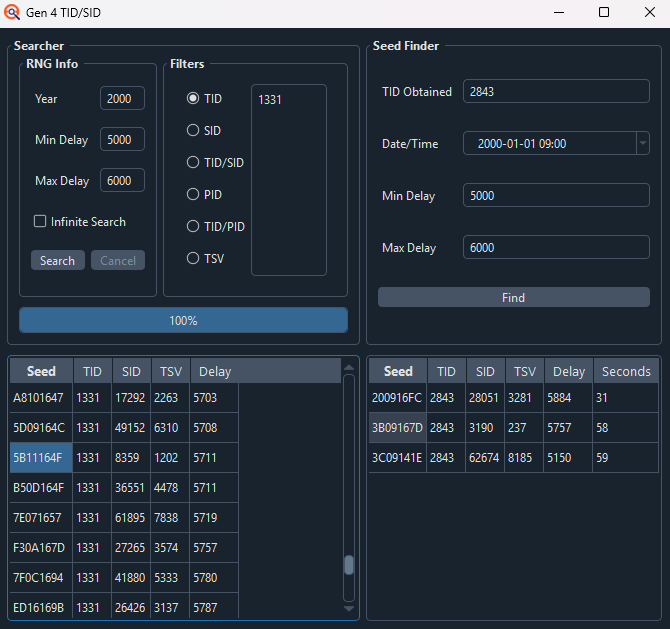This screenshot has width=670, height=629.
Task: Sort Seed Finder table by Delay header
Action: (x=569, y=371)
